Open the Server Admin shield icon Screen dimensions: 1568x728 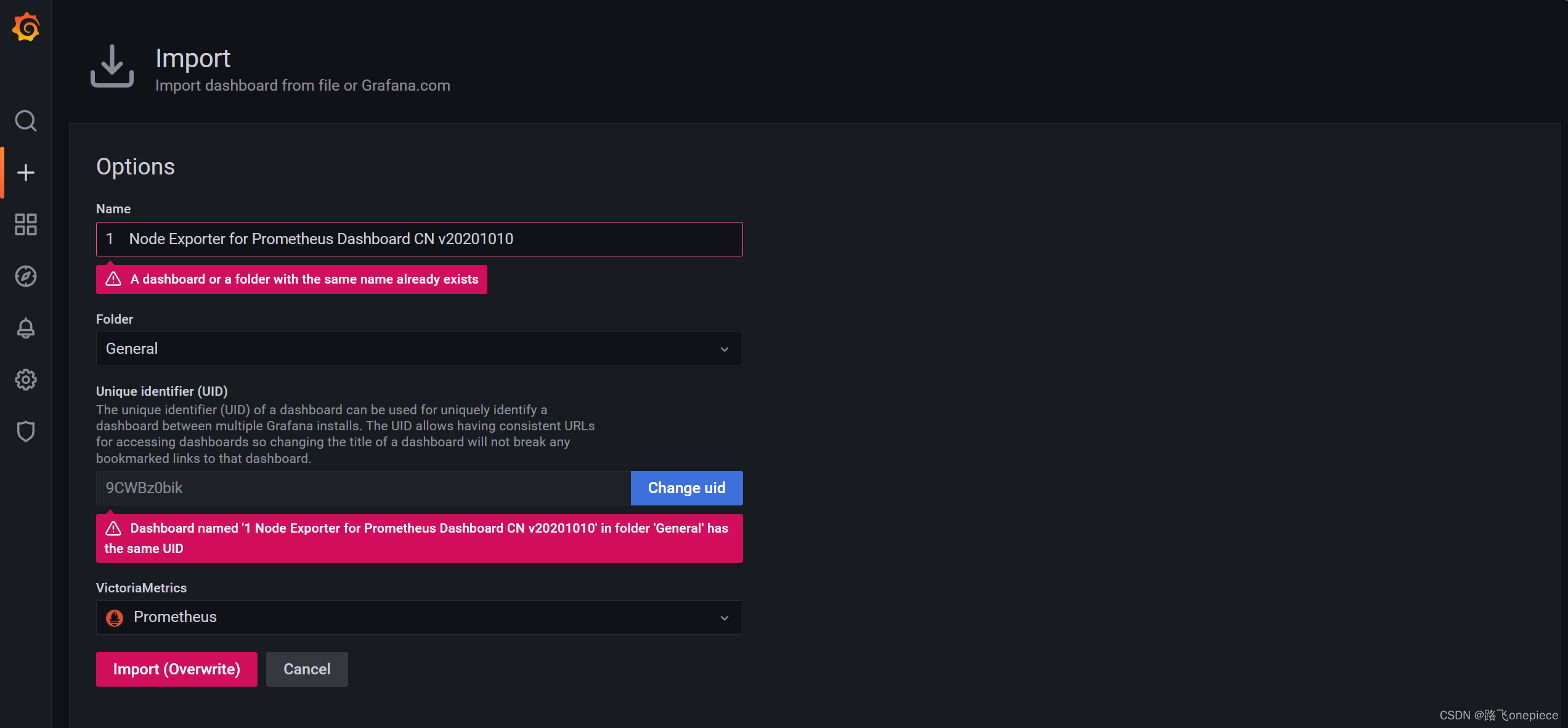26,431
